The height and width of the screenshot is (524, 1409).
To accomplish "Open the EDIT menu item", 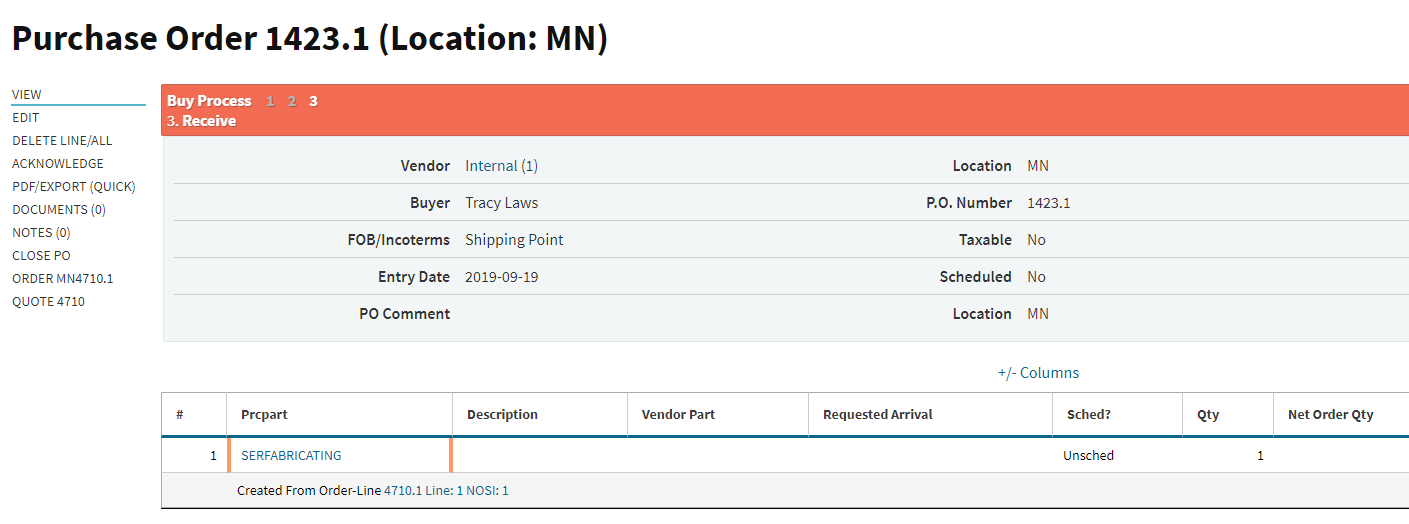I will pos(26,118).
